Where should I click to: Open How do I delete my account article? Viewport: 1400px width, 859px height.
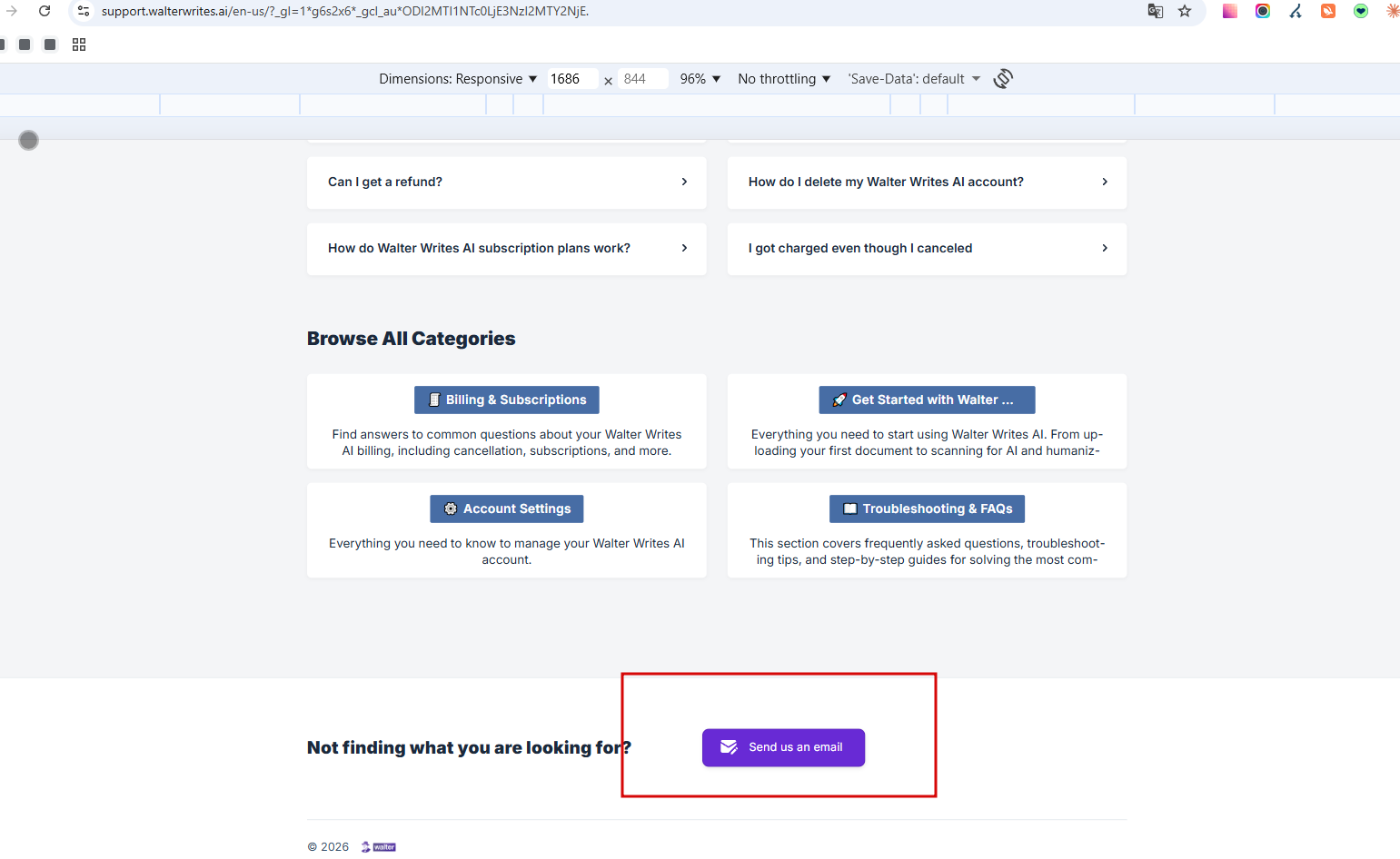pyautogui.click(x=928, y=183)
